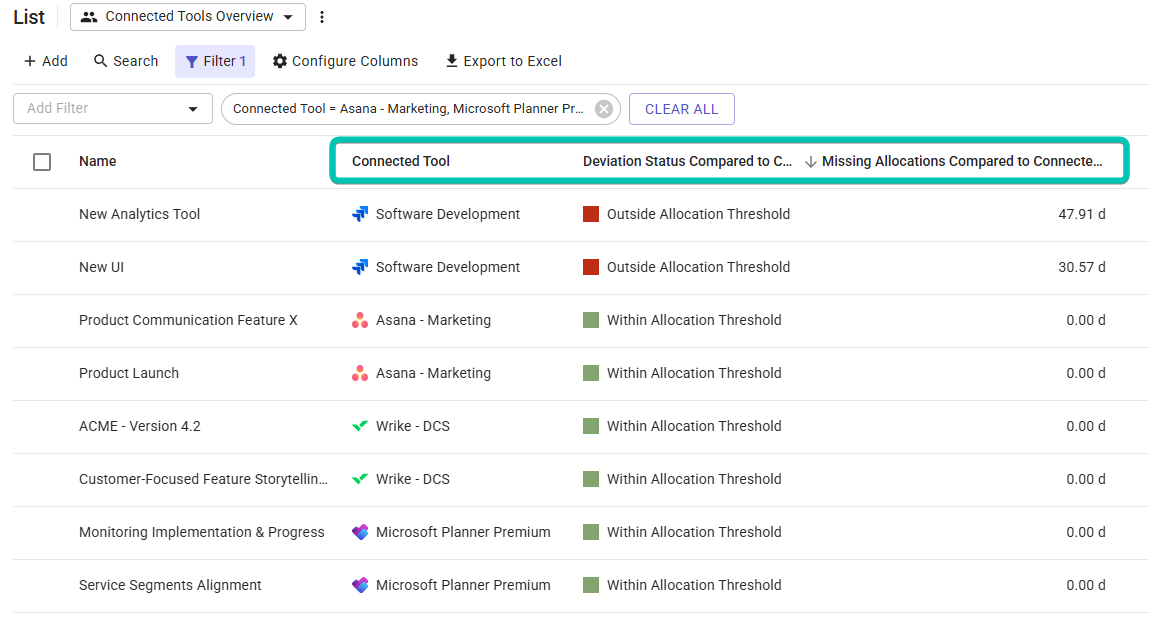Open the three-dot menu next to the view selector
The image size is (1149, 629).
click(x=322, y=16)
